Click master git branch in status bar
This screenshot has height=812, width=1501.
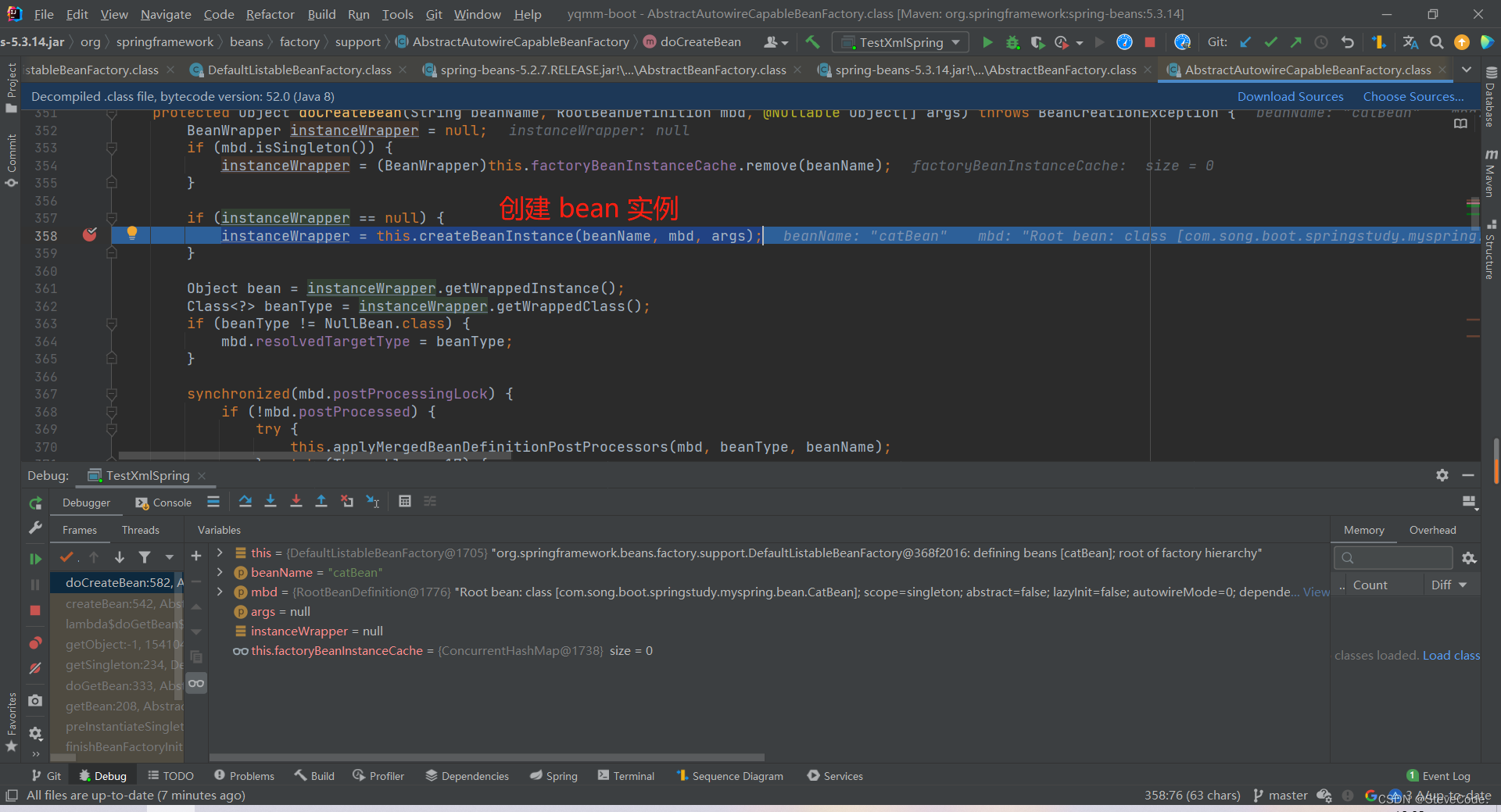1281,796
